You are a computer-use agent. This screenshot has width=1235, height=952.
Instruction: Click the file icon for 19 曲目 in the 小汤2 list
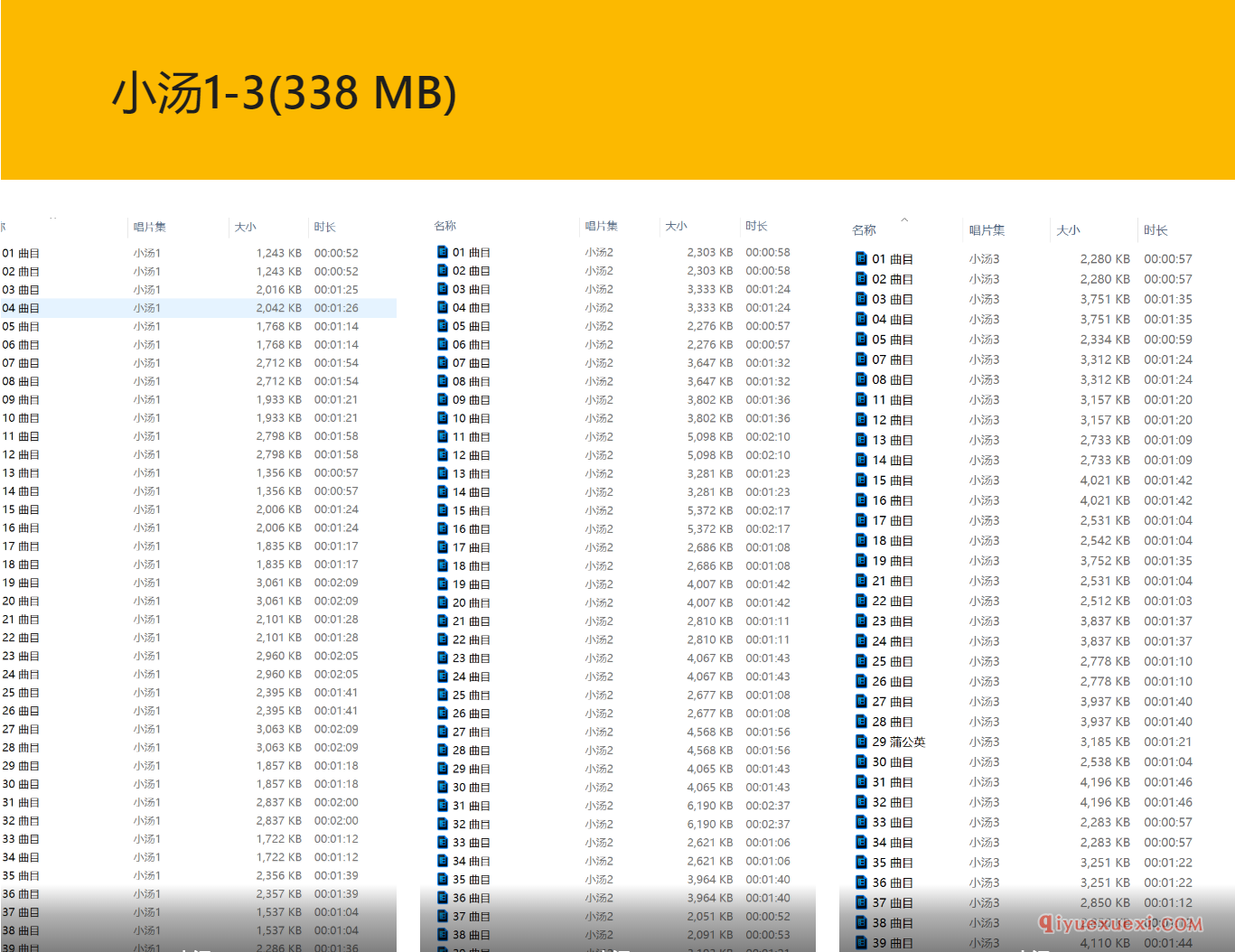[443, 583]
